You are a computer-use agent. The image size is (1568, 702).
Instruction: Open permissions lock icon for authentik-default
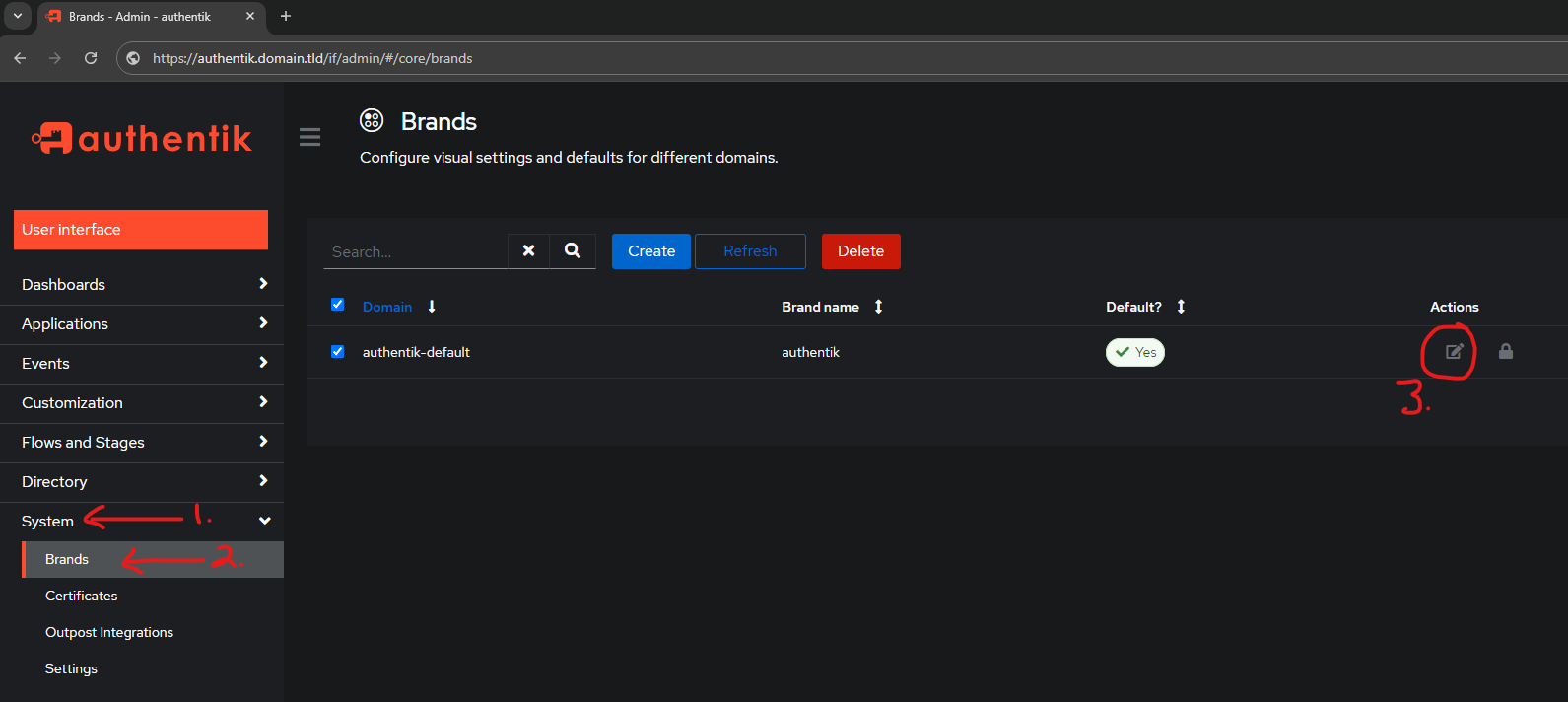1506,351
